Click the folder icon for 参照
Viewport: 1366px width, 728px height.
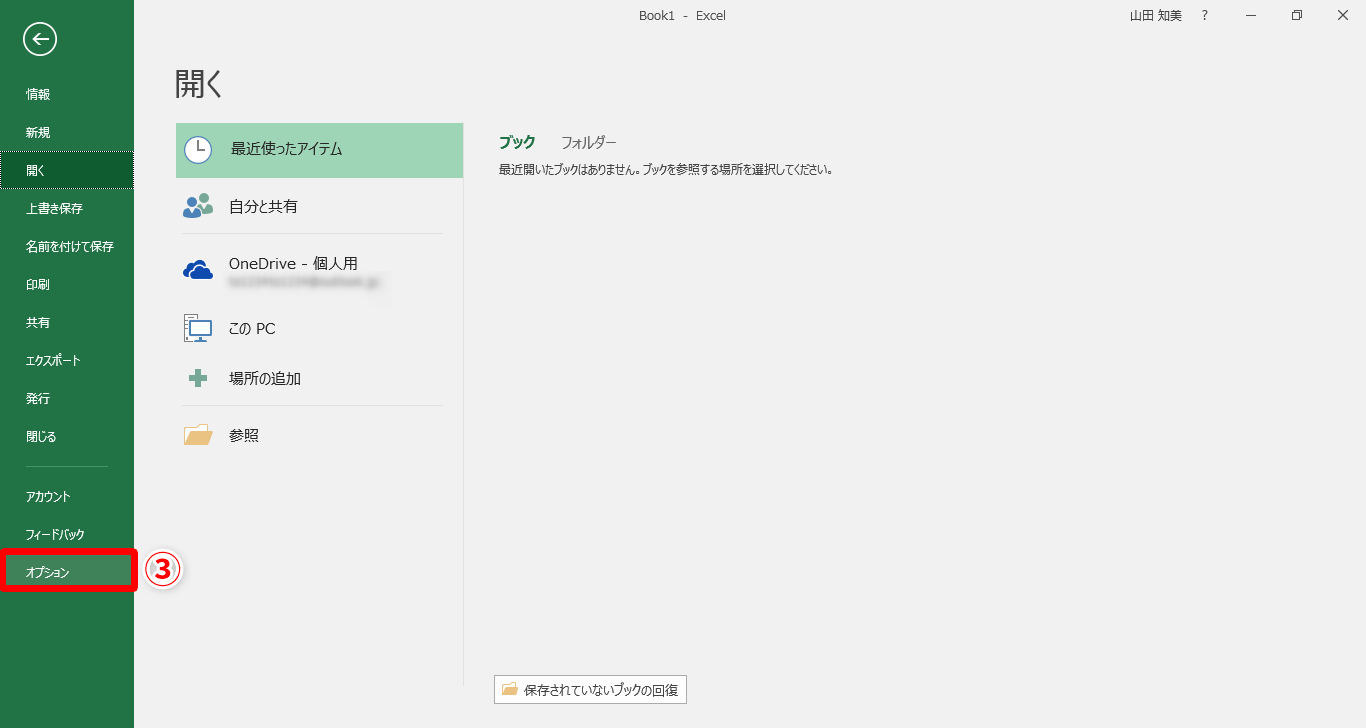(198, 435)
